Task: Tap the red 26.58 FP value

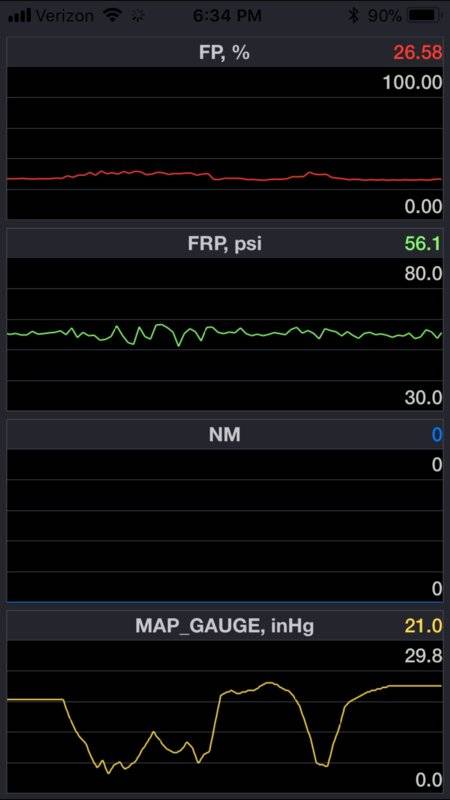Action: [418, 53]
